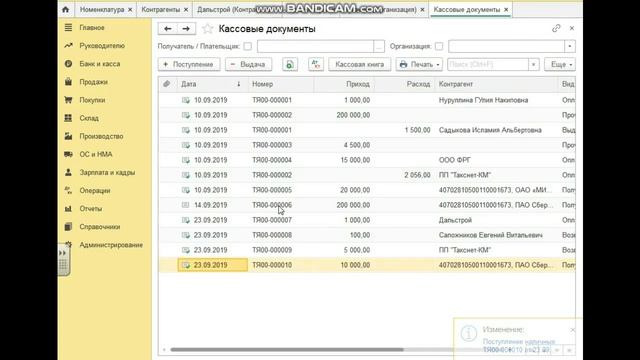The height and width of the screenshot is (360, 640).
Task: Focus the Организация input field
Action: [x=507, y=46]
